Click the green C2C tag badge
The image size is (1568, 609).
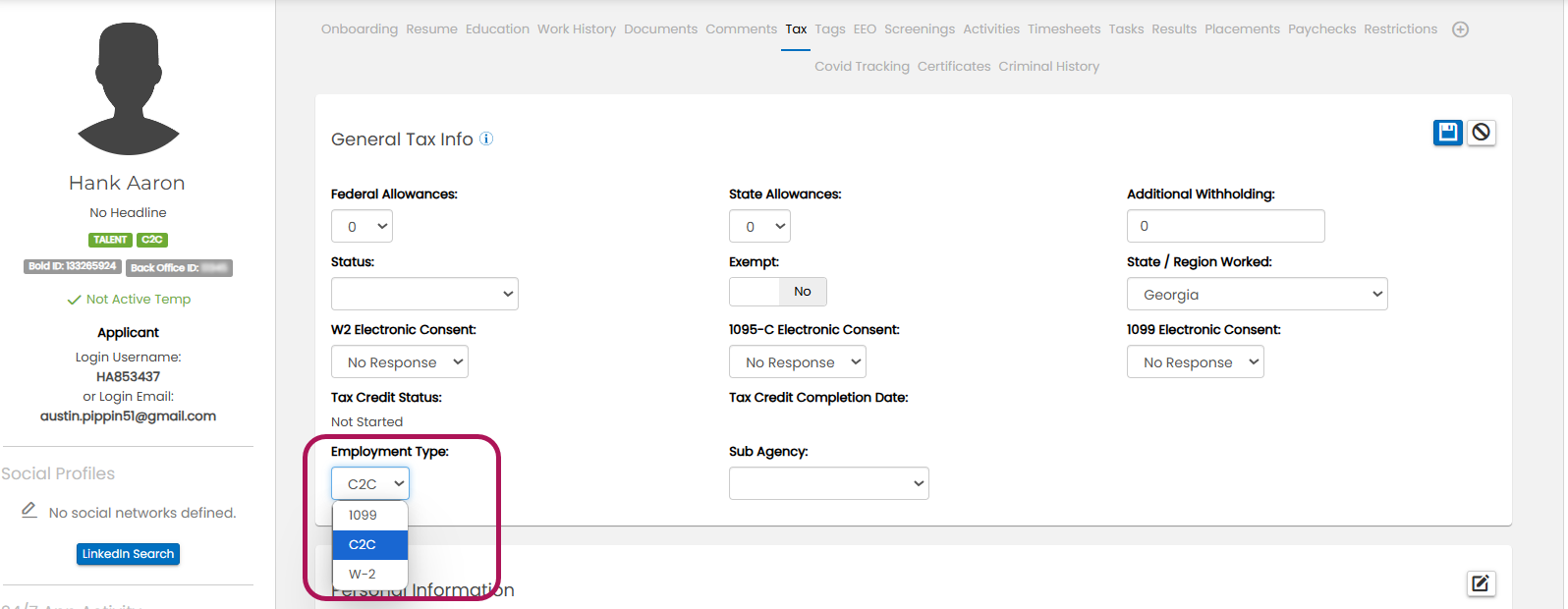[152, 240]
